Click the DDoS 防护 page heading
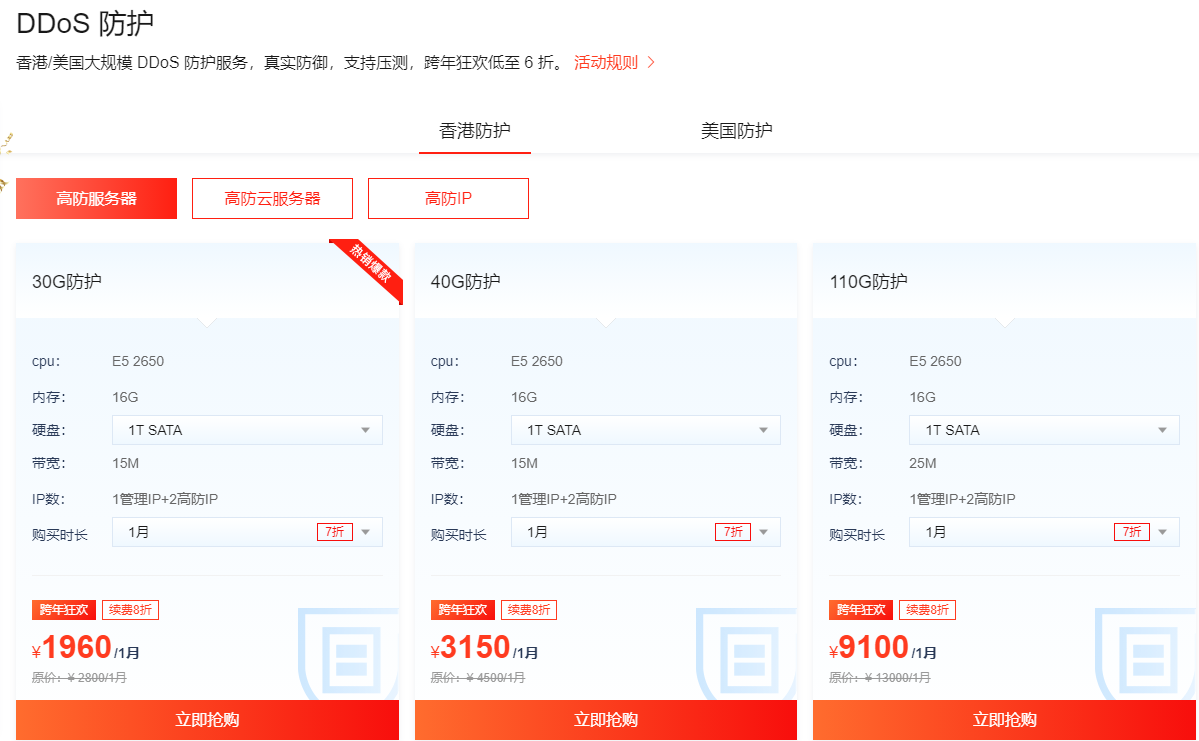The width and height of the screenshot is (1199, 741). click(85, 23)
